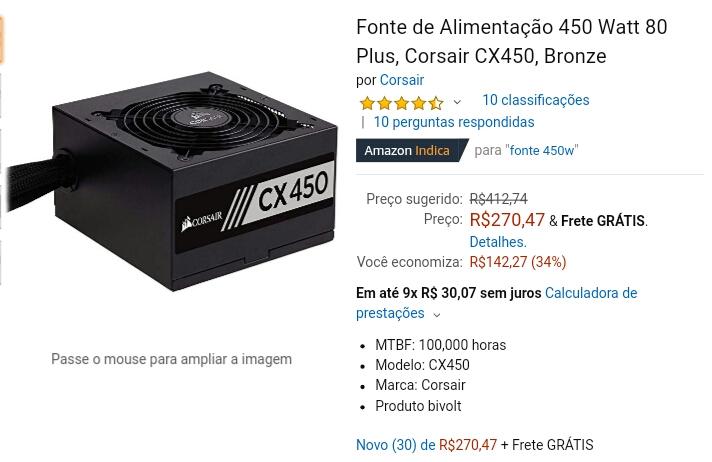Click the last half-filled rating star
Viewport: 712px width, 462px height.
point(436,103)
